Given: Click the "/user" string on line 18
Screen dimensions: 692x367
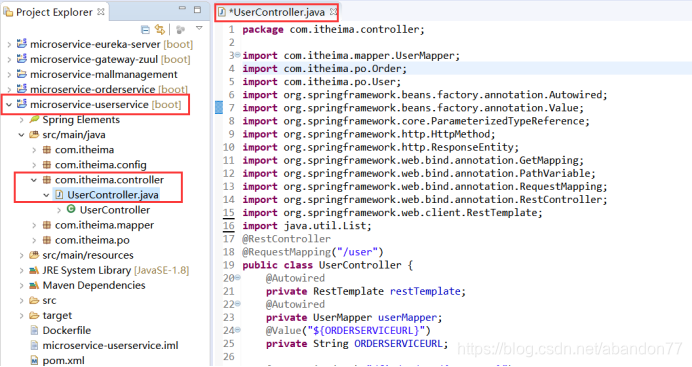Looking at the screenshot, I should click(357, 252).
